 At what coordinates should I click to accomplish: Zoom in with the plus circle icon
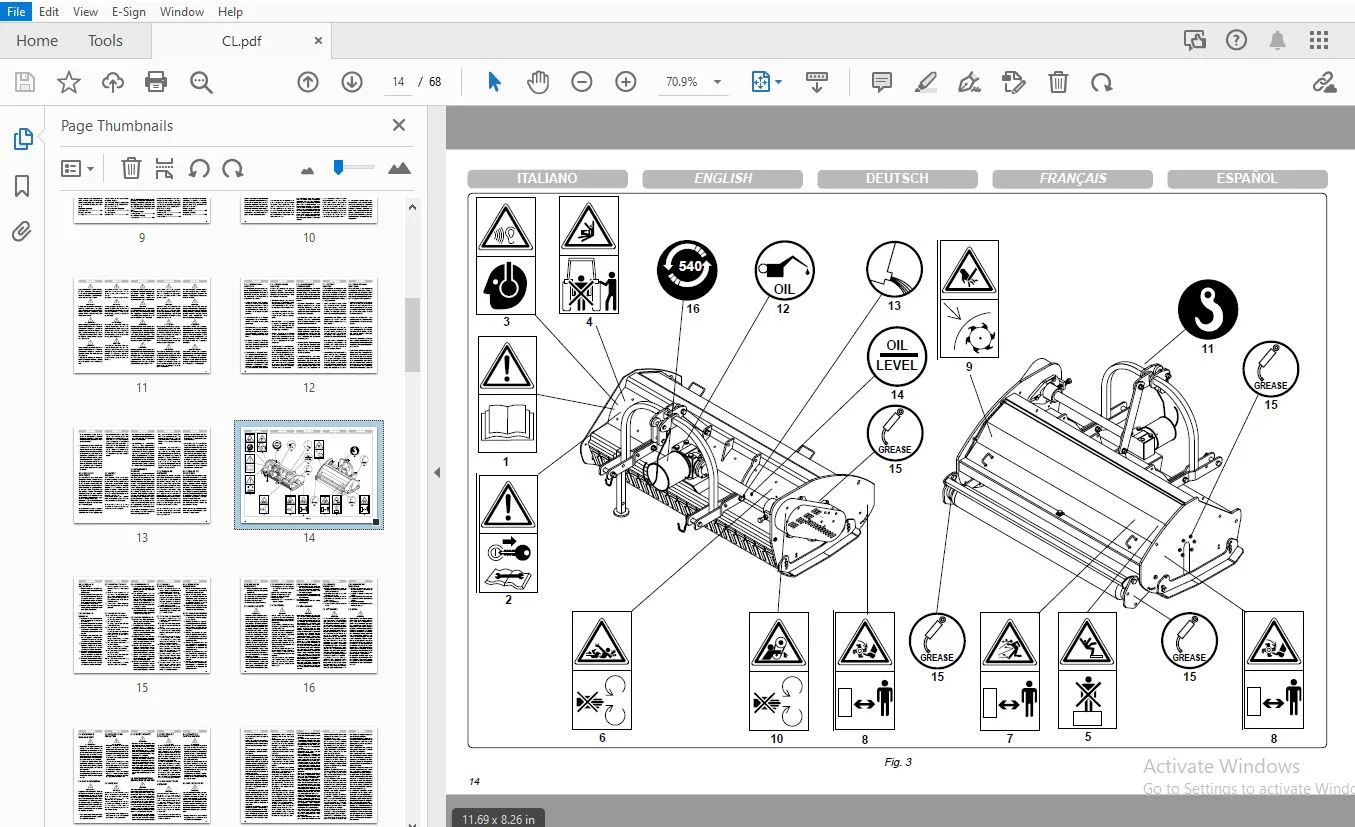click(x=626, y=82)
